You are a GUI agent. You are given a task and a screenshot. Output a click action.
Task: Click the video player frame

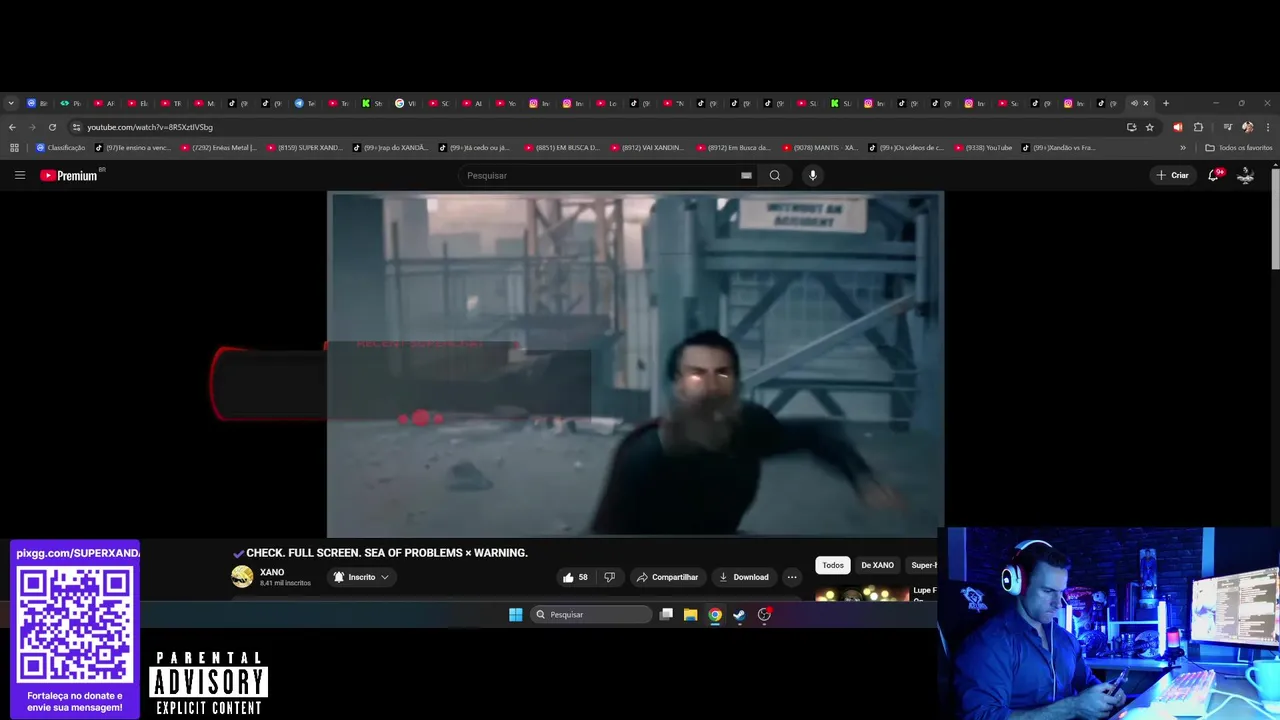[x=635, y=365]
